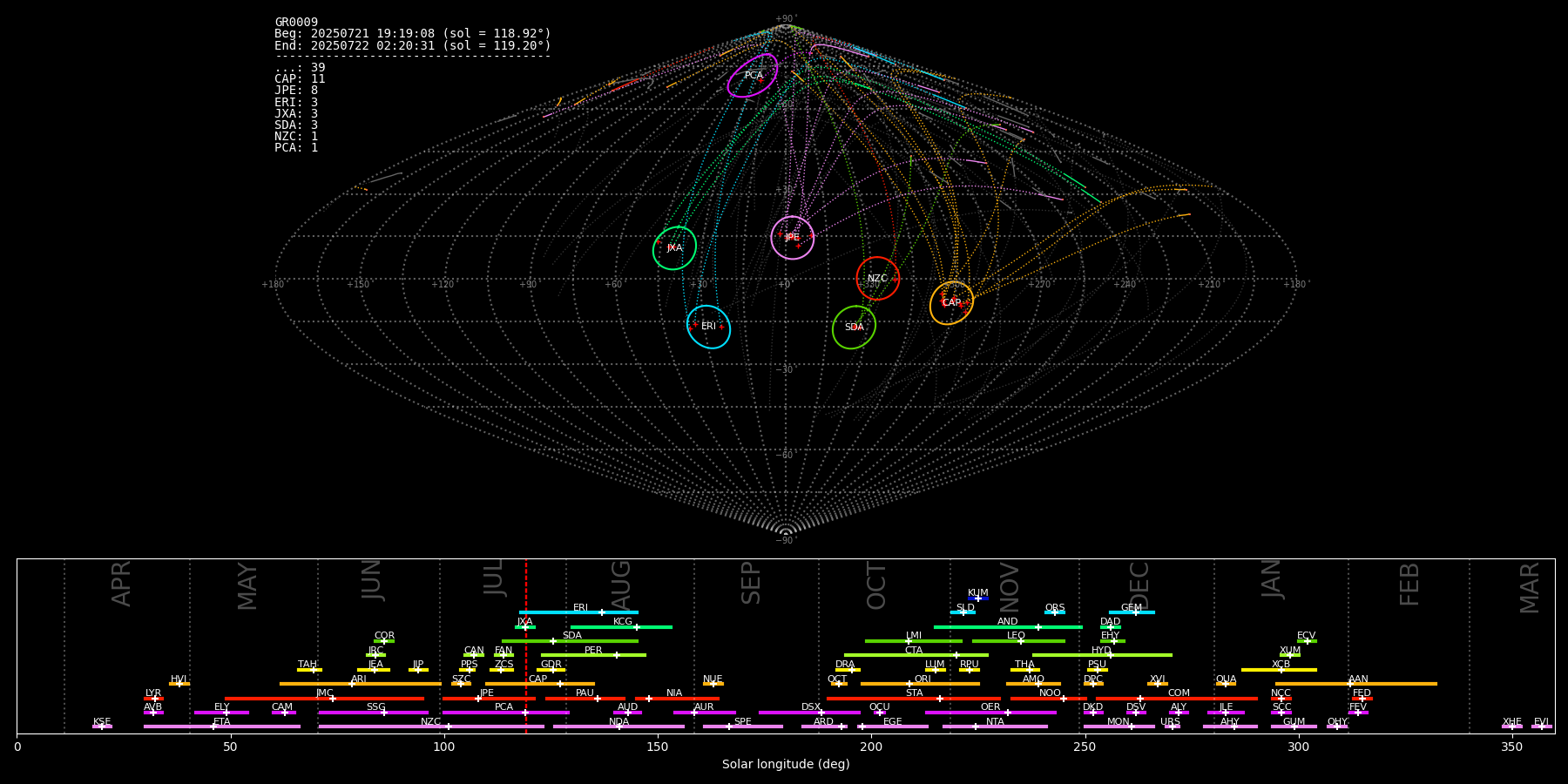The width and height of the screenshot is (1568, 784).
Task: Click the NZC red radiant circle on map
Action: click(878, 279)
